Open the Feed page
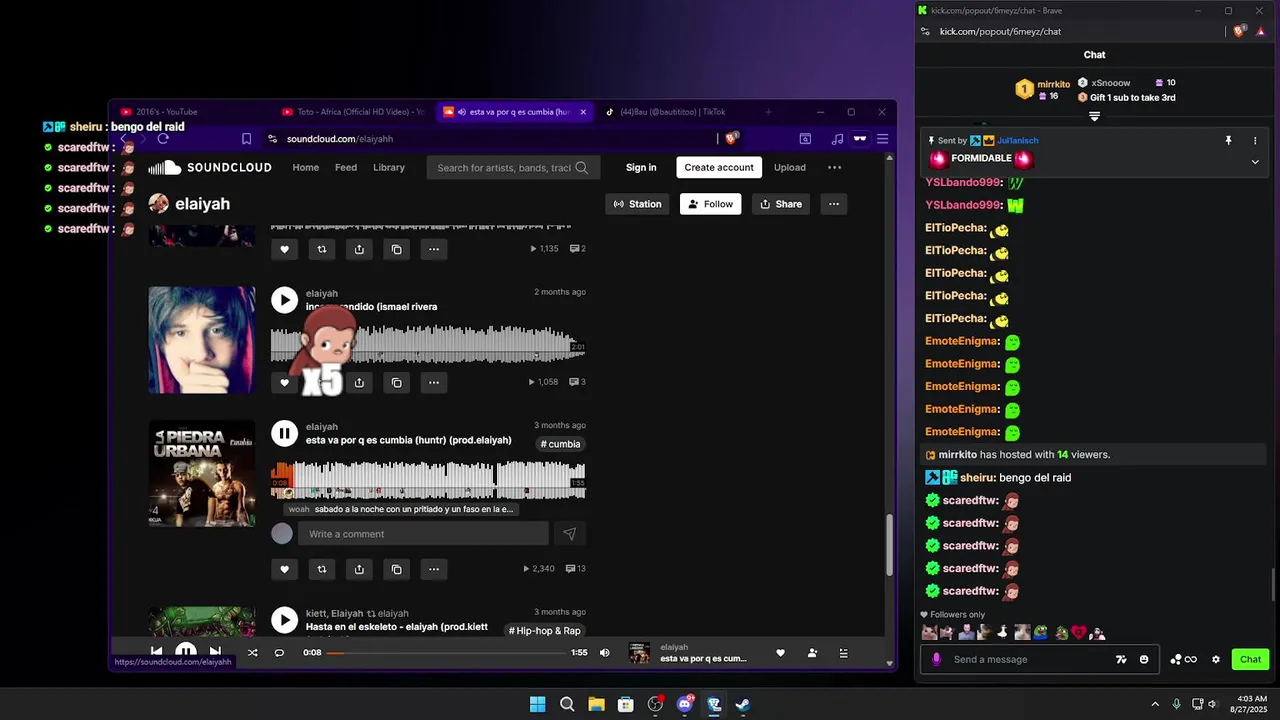 346,167
